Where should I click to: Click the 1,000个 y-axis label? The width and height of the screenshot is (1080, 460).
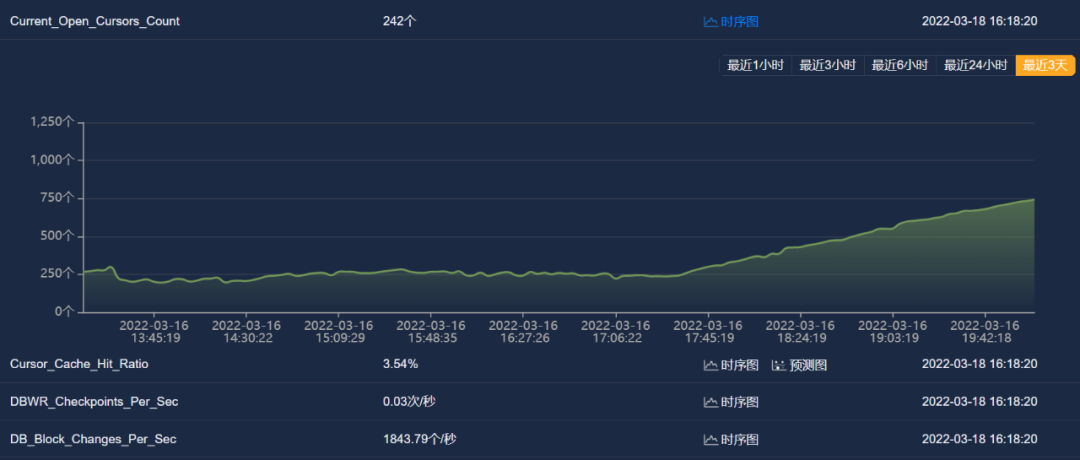coord(52,160)
